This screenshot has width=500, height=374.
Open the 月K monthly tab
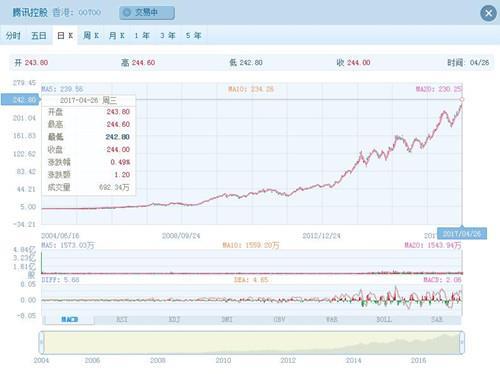click(x=117, y=35)
